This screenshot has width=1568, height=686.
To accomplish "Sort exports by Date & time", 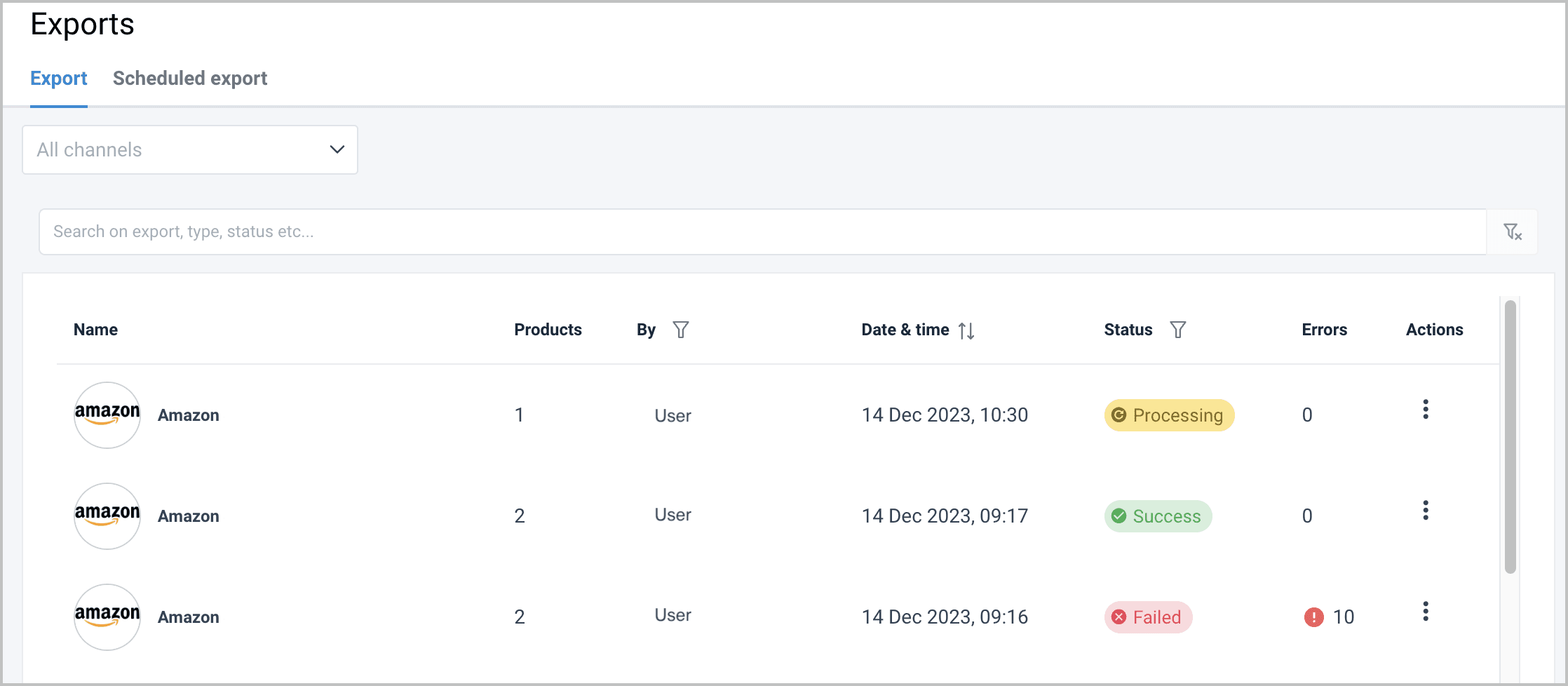I will 966,330.
